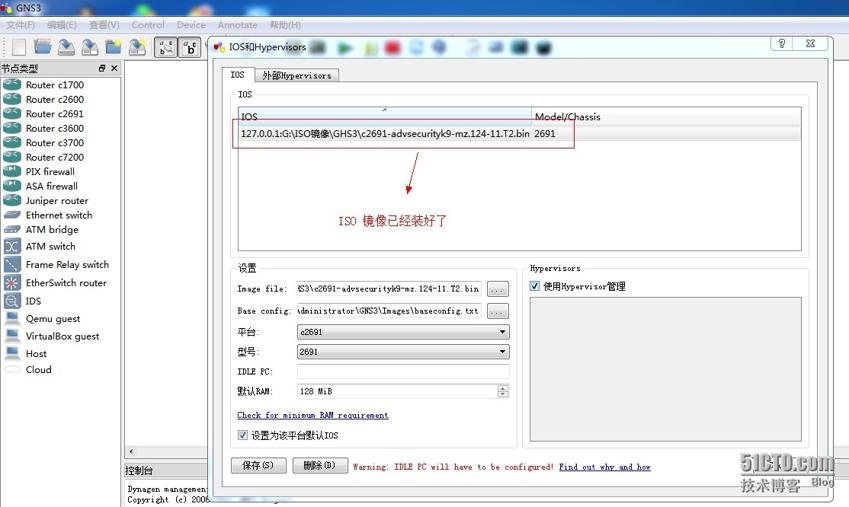Image resolution: width=849 pixels, height=507 pixels.
Task: Increase default RAM with the up arrow
Action: (503, 388)
